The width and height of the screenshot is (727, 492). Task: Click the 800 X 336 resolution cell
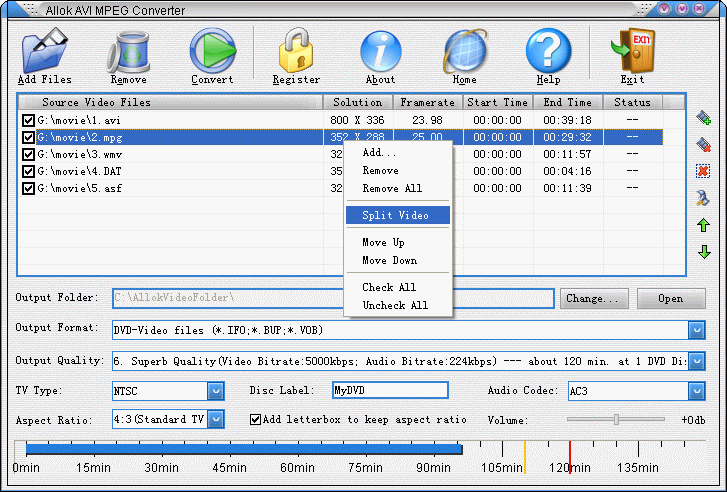(x=357, y=121)
